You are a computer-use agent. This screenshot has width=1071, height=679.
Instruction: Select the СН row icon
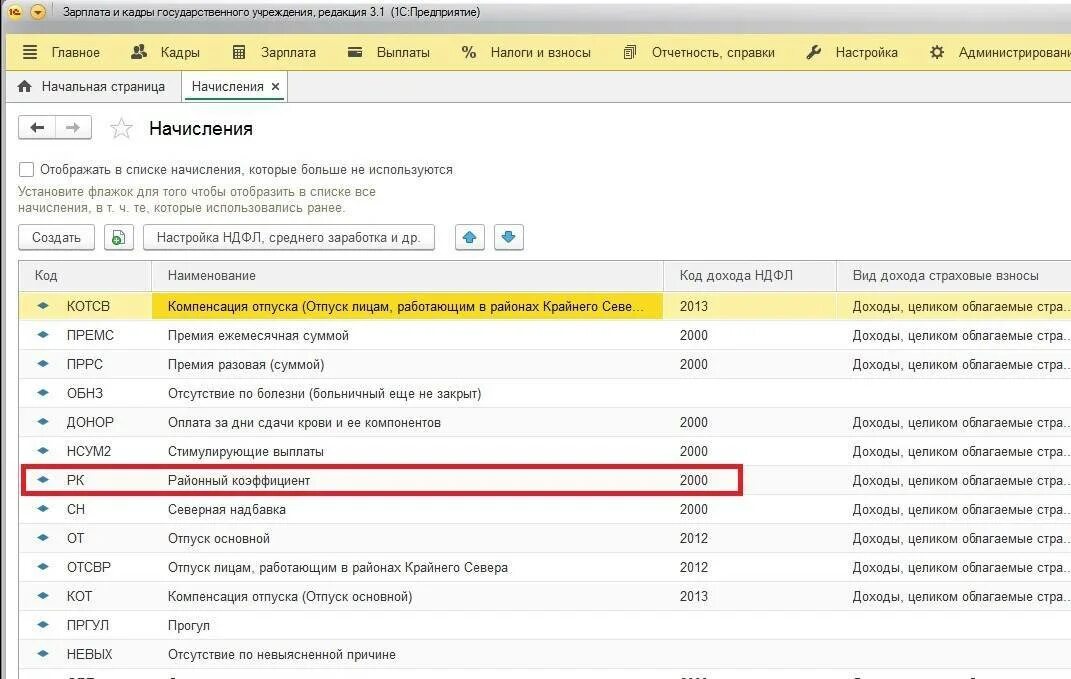click(43, 509)
